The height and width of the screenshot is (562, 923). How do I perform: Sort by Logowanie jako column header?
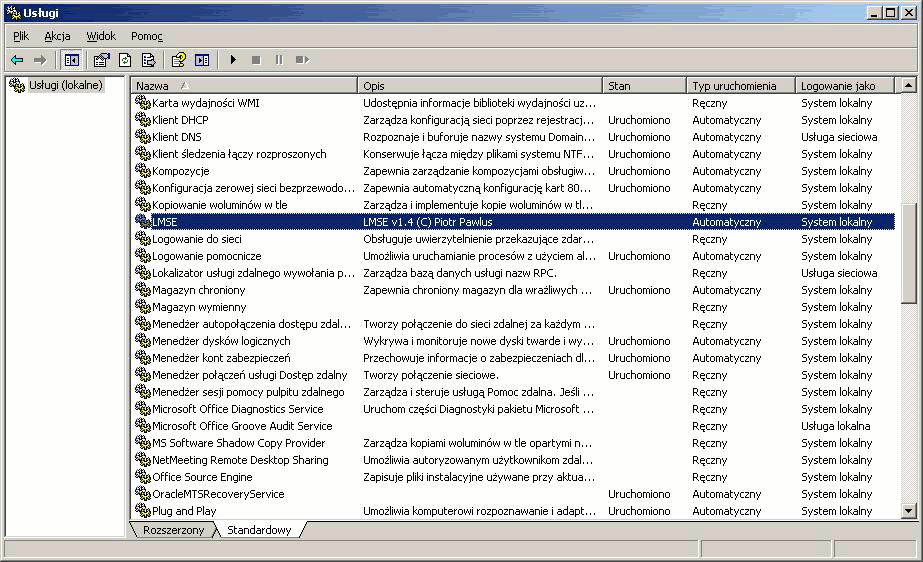845,86
